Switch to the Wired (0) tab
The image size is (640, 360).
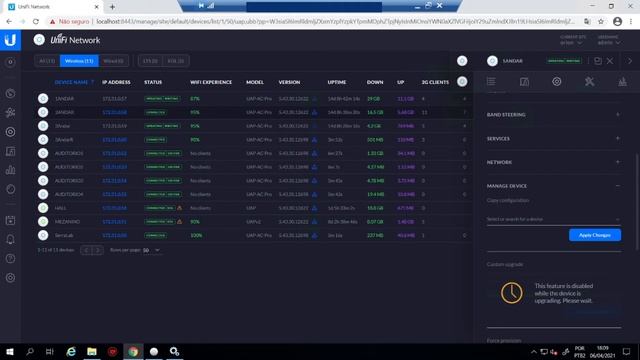click(x=113, y=61)
